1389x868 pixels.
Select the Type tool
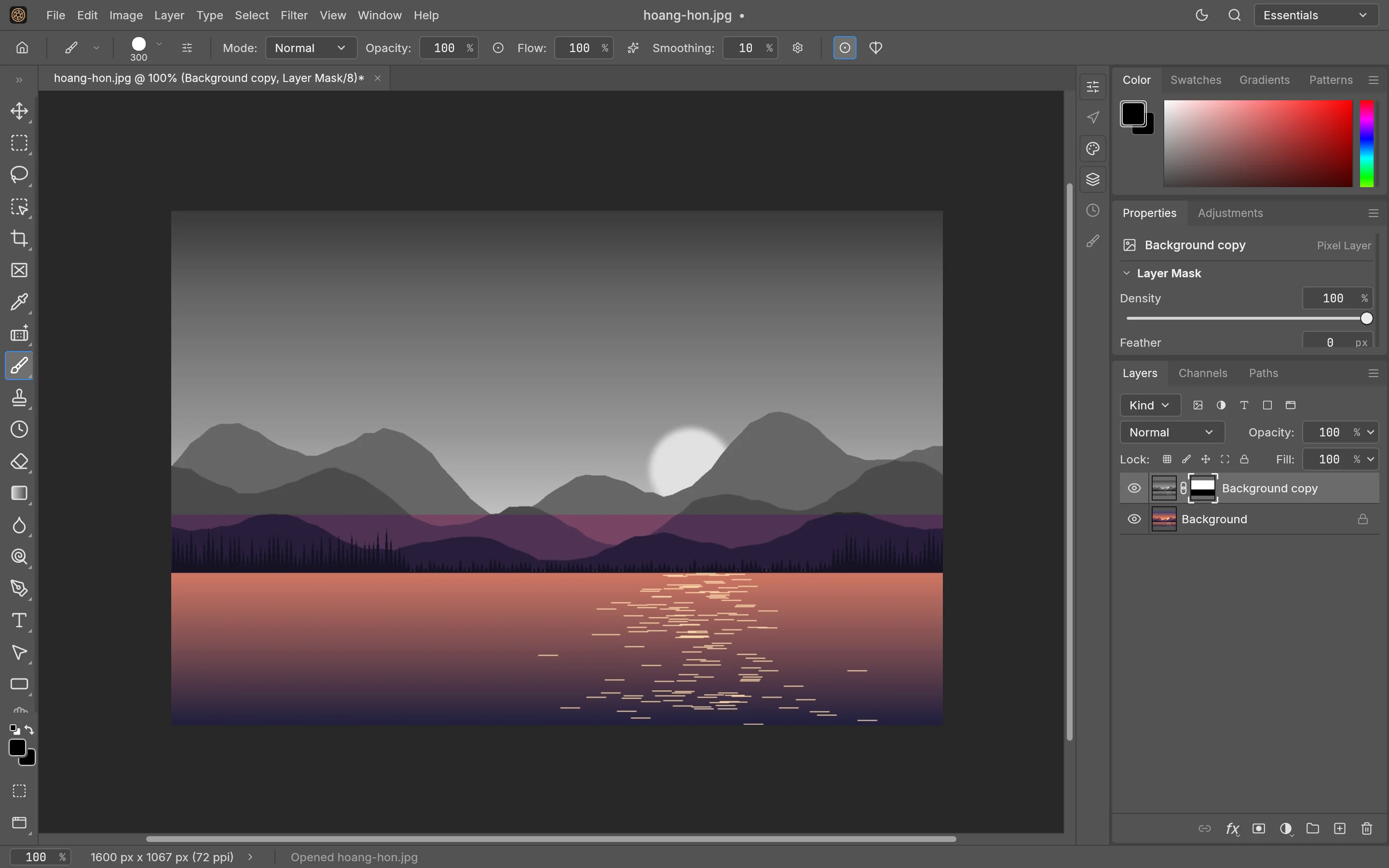tap(19, 621)
